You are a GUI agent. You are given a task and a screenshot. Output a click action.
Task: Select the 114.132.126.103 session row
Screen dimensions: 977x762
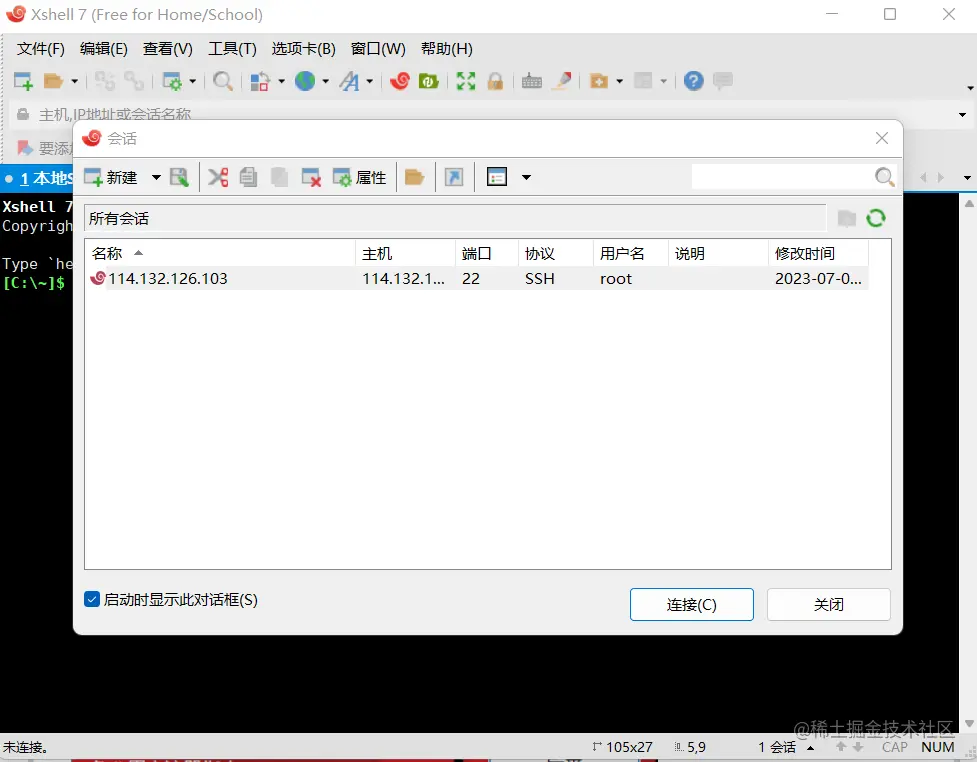477,279
